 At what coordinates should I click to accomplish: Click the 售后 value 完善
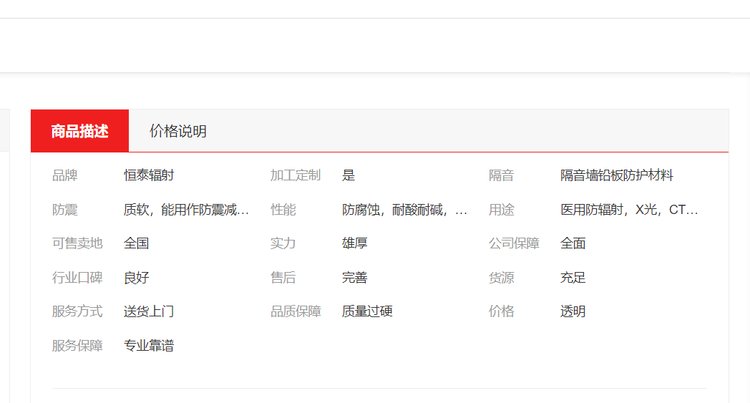coord(354,277)
